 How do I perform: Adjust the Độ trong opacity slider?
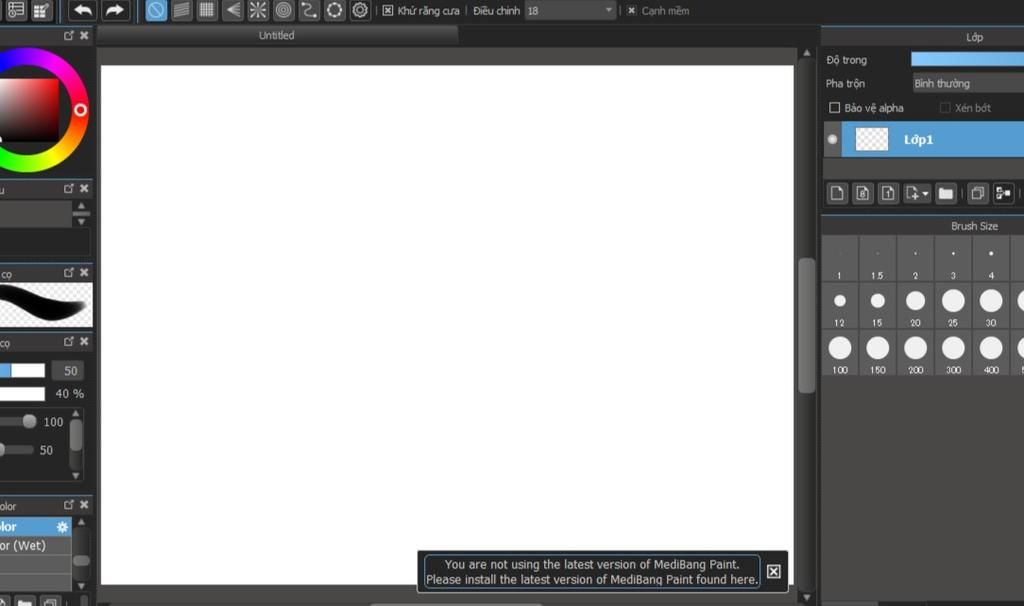pyautogui.click(x=967, y=59)
